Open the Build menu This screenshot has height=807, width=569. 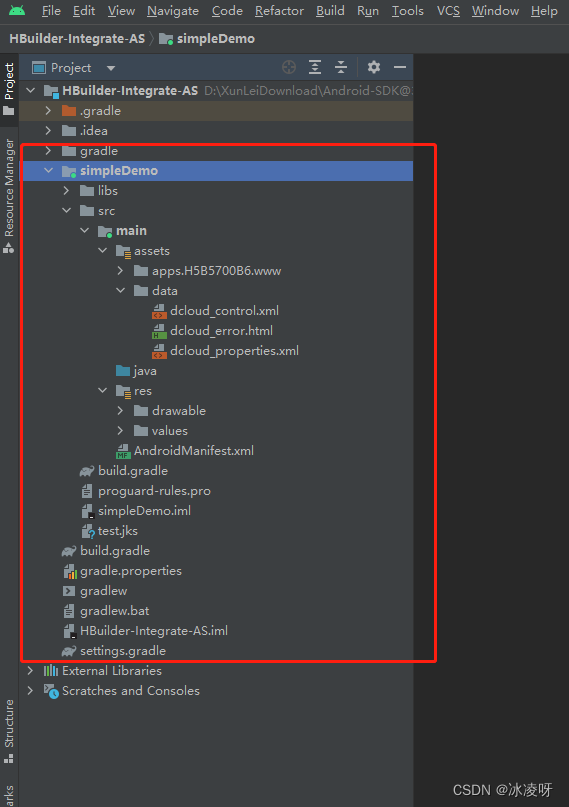coord(330,11)
